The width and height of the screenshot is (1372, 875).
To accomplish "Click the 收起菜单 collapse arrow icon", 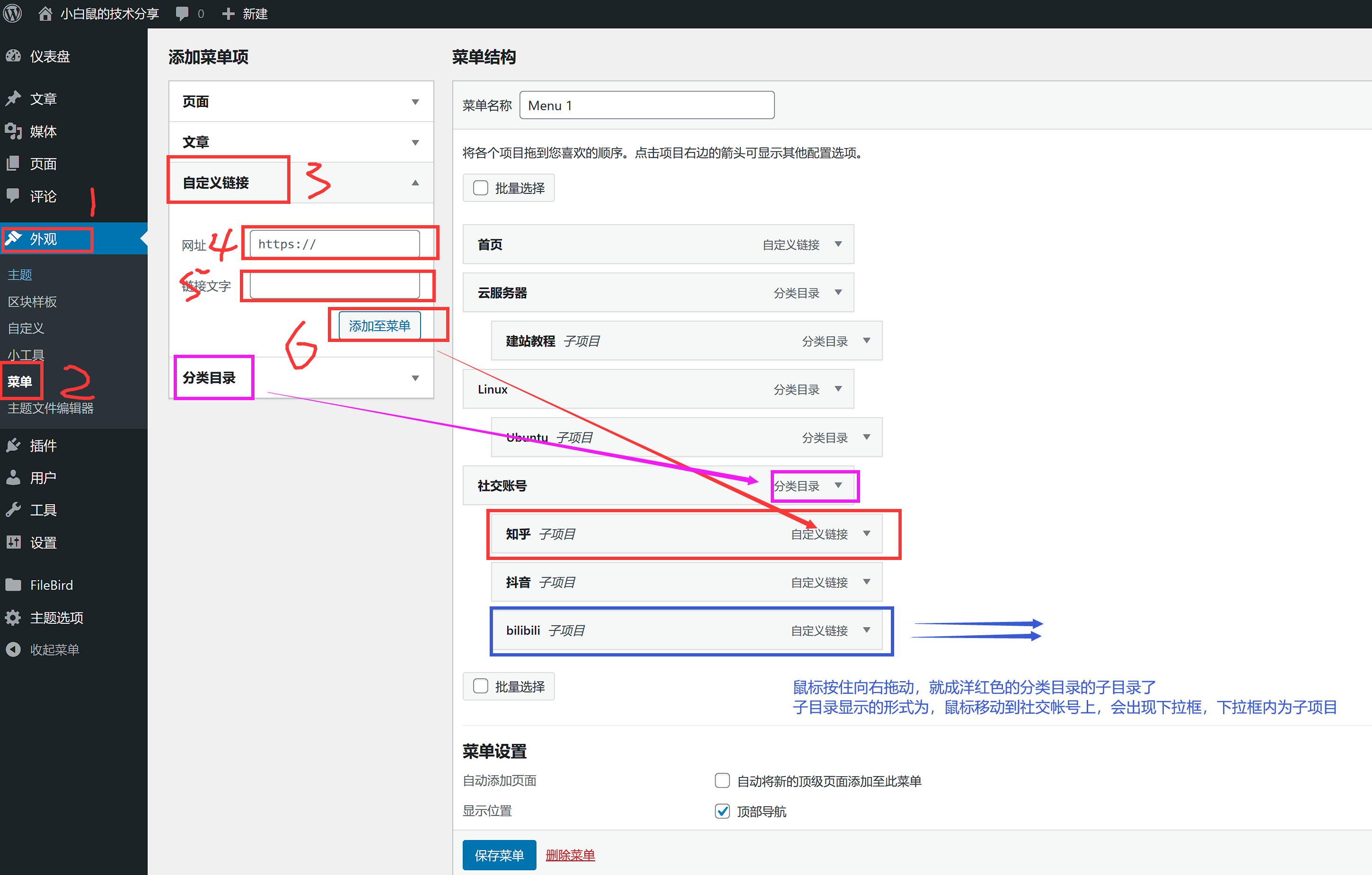I will [13, 649].
